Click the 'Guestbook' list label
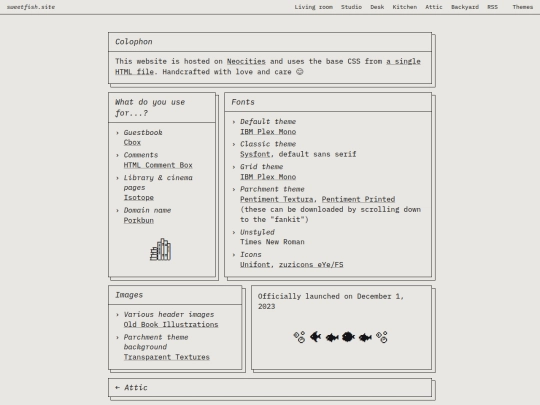This screenshot has height=405, width=540. (x=143, y=133)
